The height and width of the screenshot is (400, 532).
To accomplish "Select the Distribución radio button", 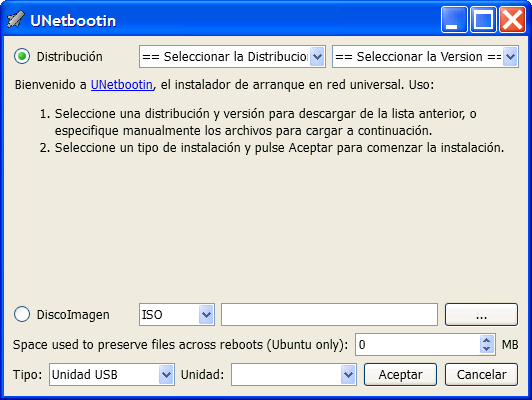I will (22, 56).
